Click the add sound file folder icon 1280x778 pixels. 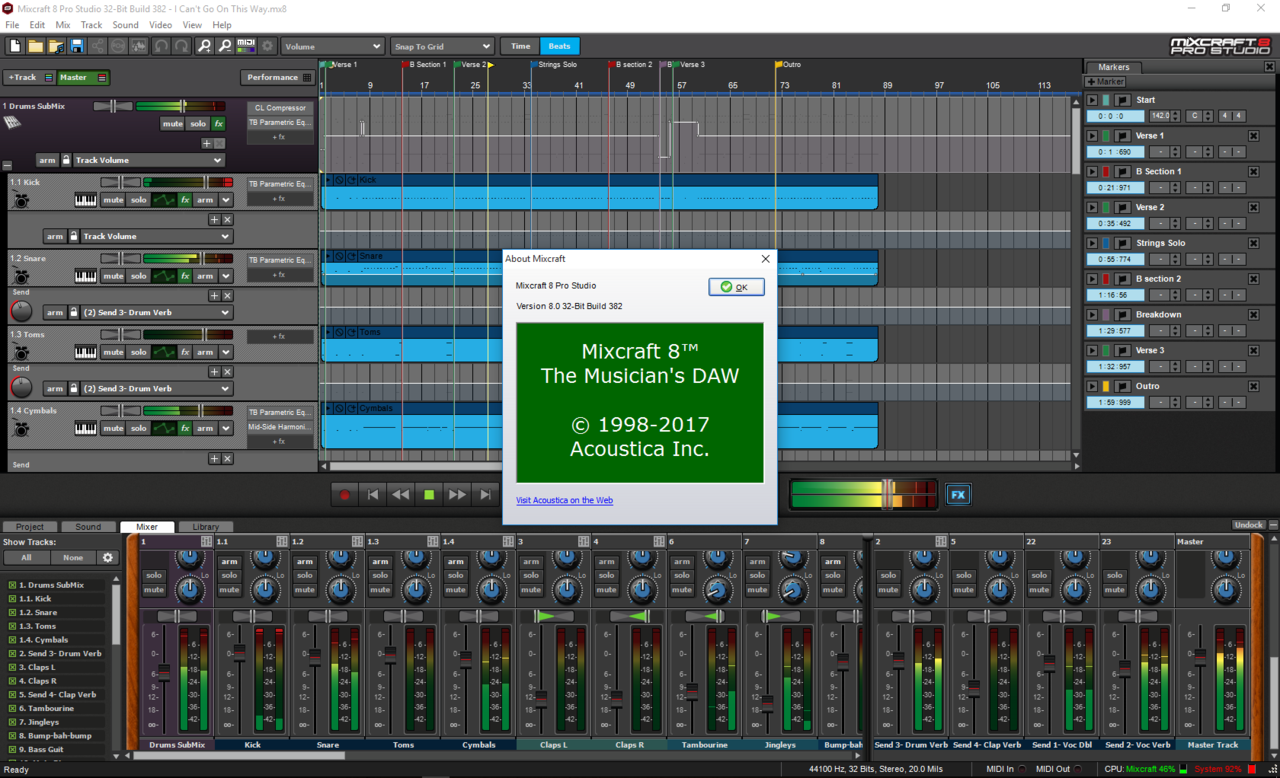click(56, 46)
